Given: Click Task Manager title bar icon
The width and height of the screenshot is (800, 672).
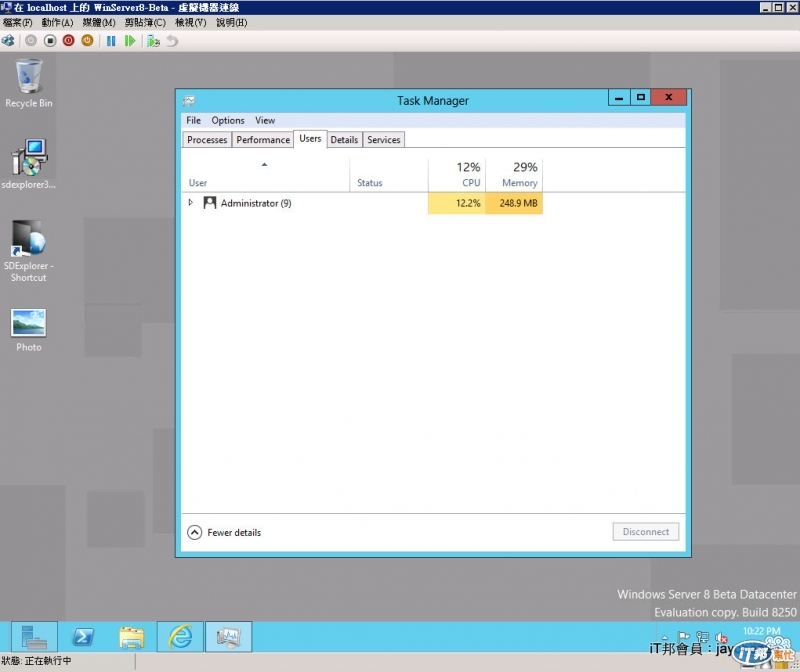Looking at the screenshot, I should (x=189, y=101).
